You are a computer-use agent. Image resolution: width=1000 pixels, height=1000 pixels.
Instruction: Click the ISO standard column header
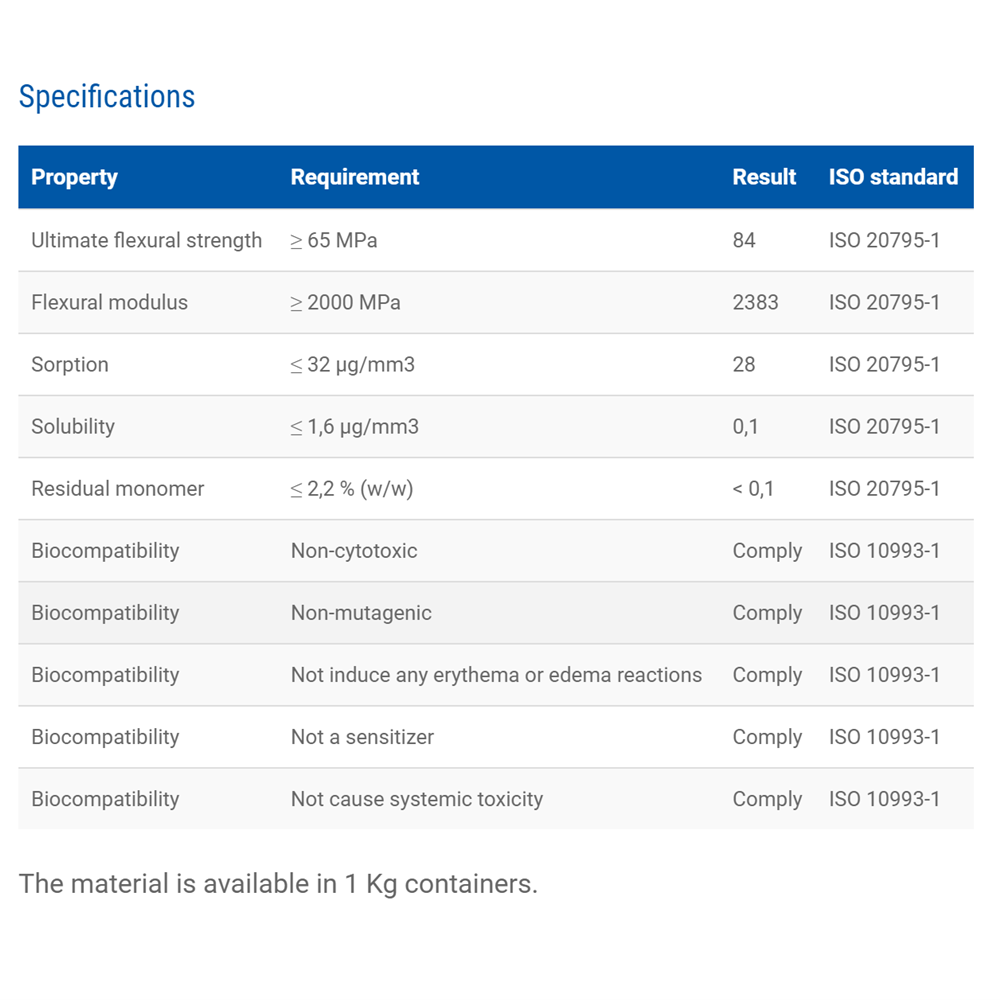[x=892, y=178]
